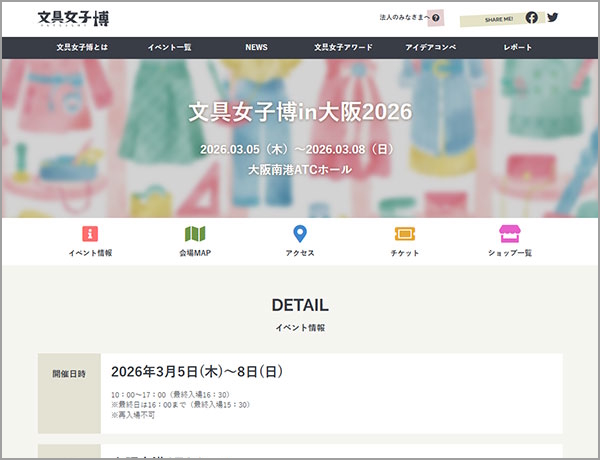The image size is (600, 460).
Task: Open the pink ショップ一覧 storefront icon
Action: coord(510,234)
